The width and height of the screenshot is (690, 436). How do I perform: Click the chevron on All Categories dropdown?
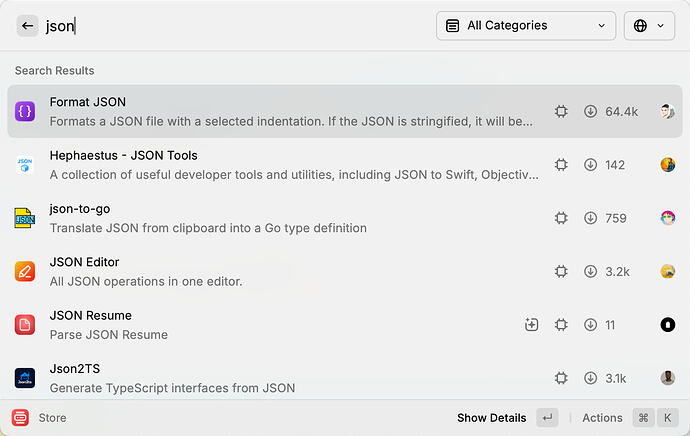coord(602,26)
